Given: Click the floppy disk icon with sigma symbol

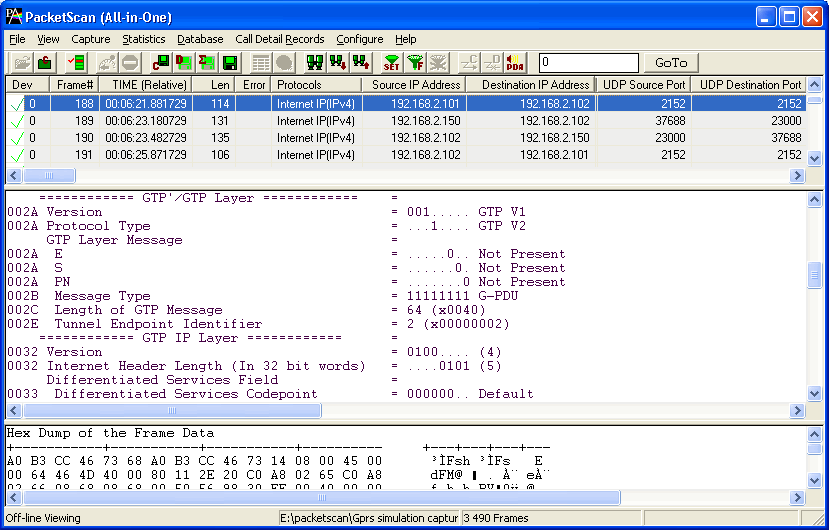Looking at the screenshot, I should tap(206, 63).
